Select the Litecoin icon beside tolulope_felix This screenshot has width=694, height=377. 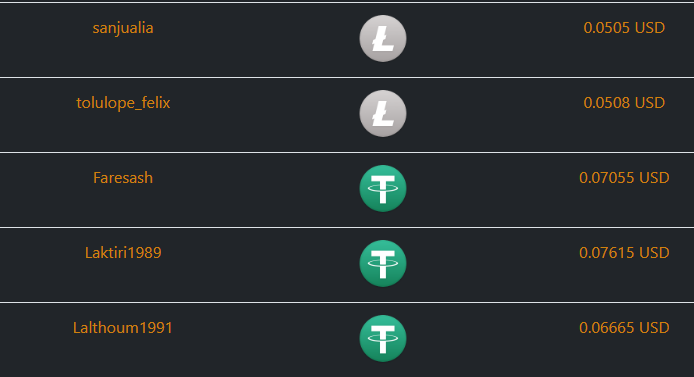(x=383, y=113)
